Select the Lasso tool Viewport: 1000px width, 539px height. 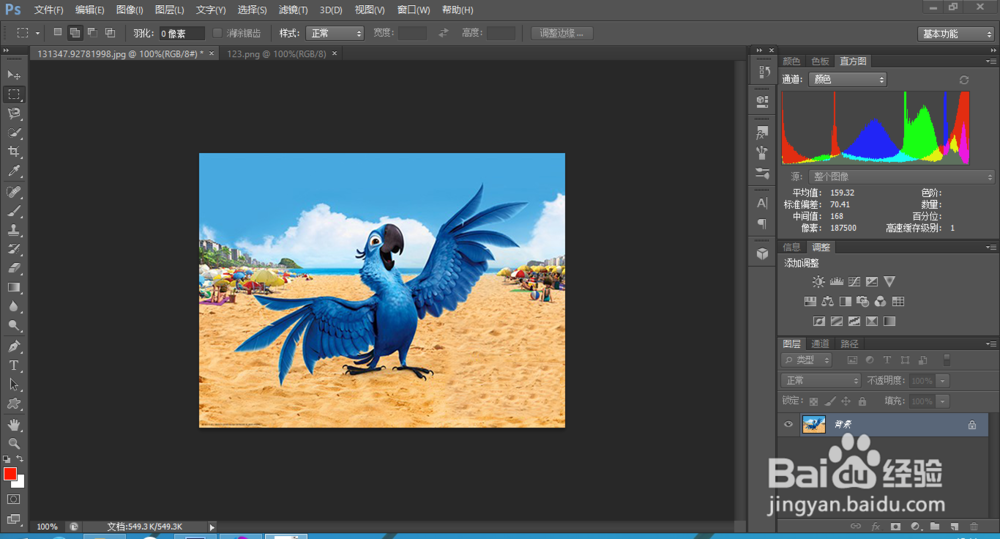point(13,114)
